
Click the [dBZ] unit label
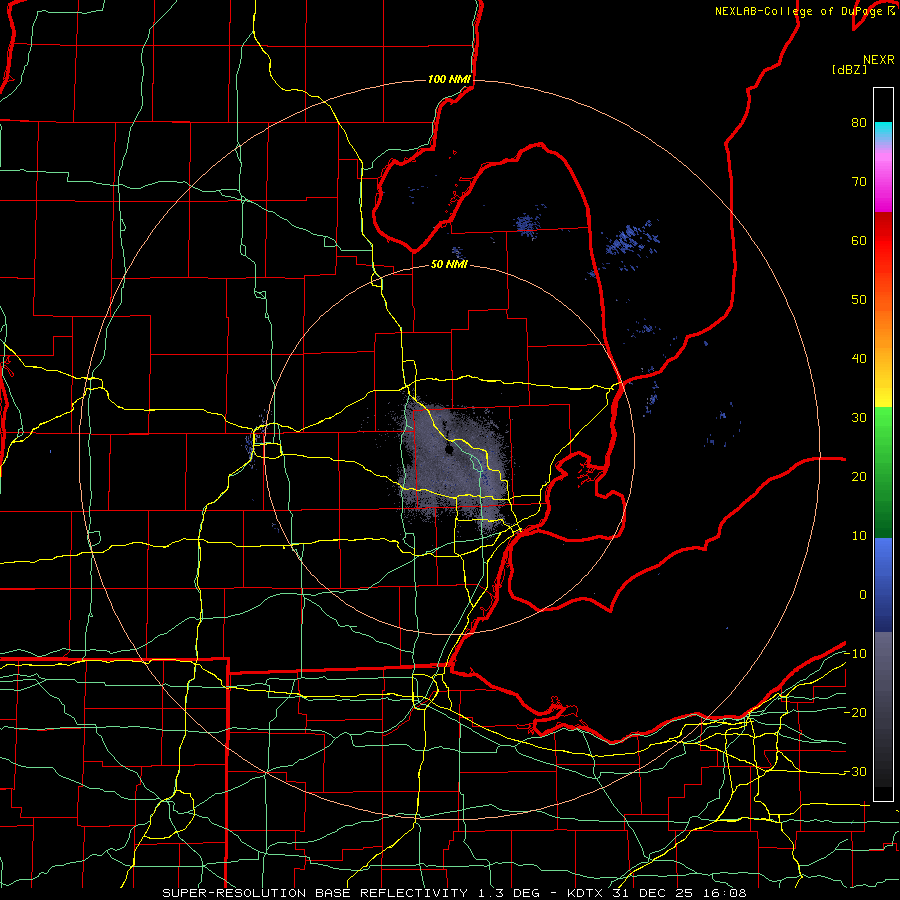click(x=849, y=70)
